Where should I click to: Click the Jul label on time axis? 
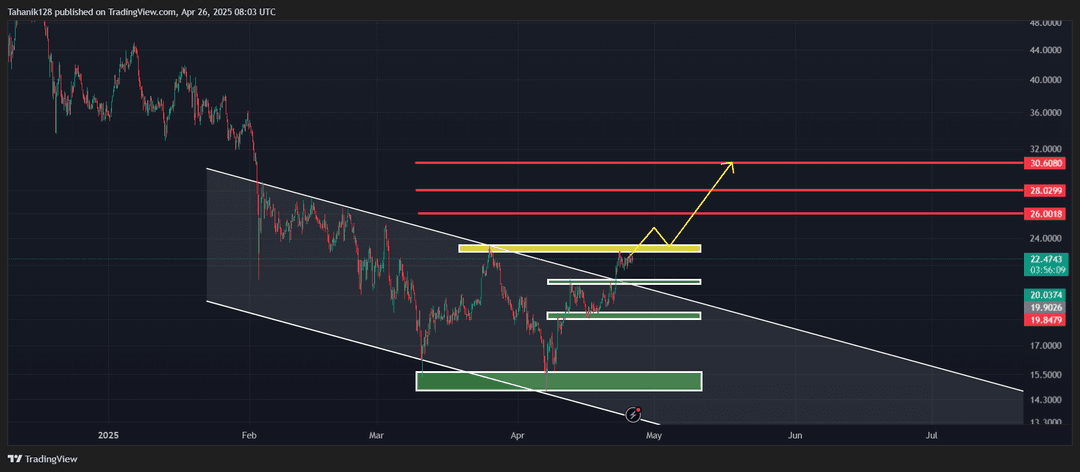click(931, 435)
